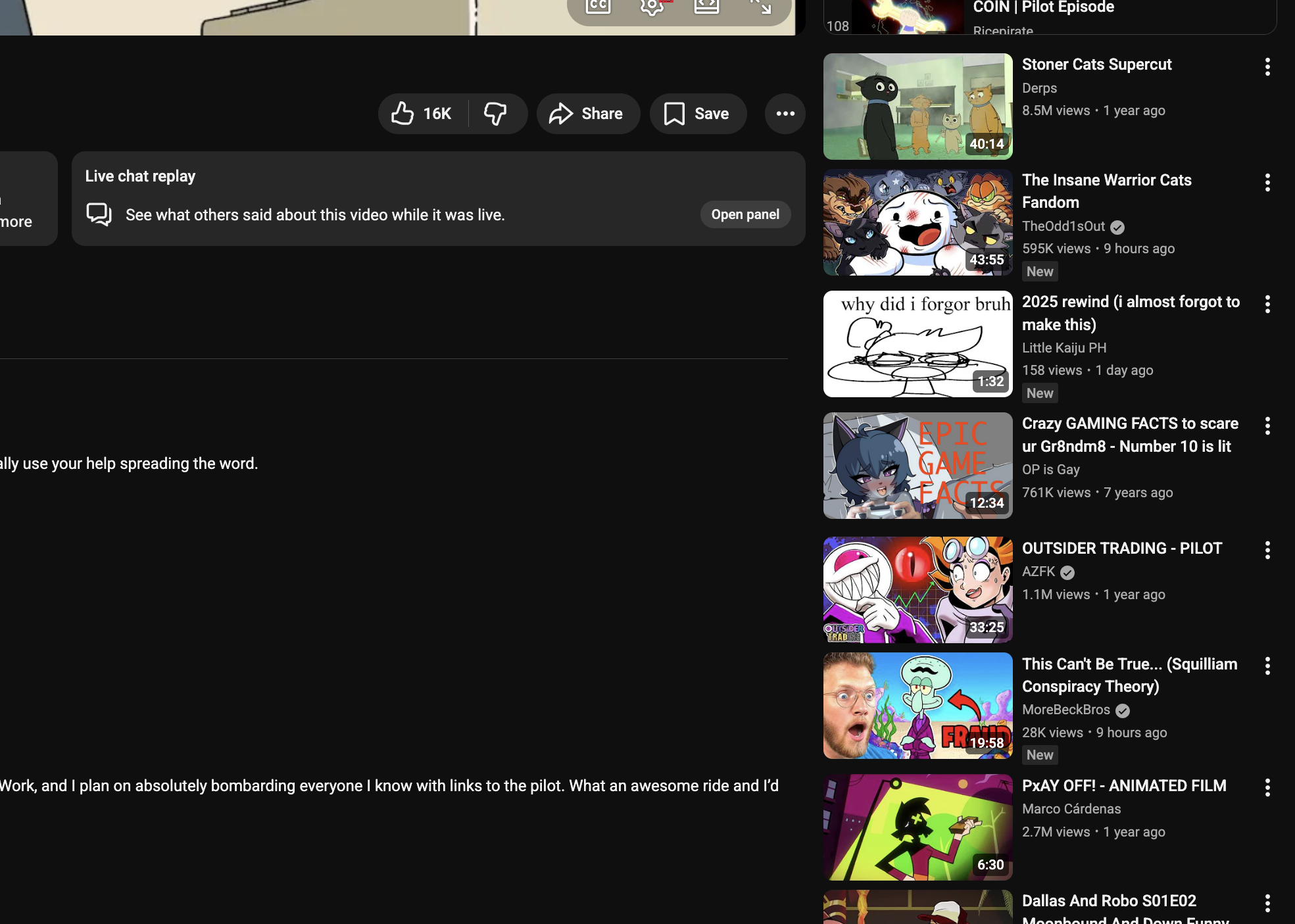Toggle fullscreen arrows icon
Image resolution: width=1295 pixels, height=924 pixels.
coord(761,6)
